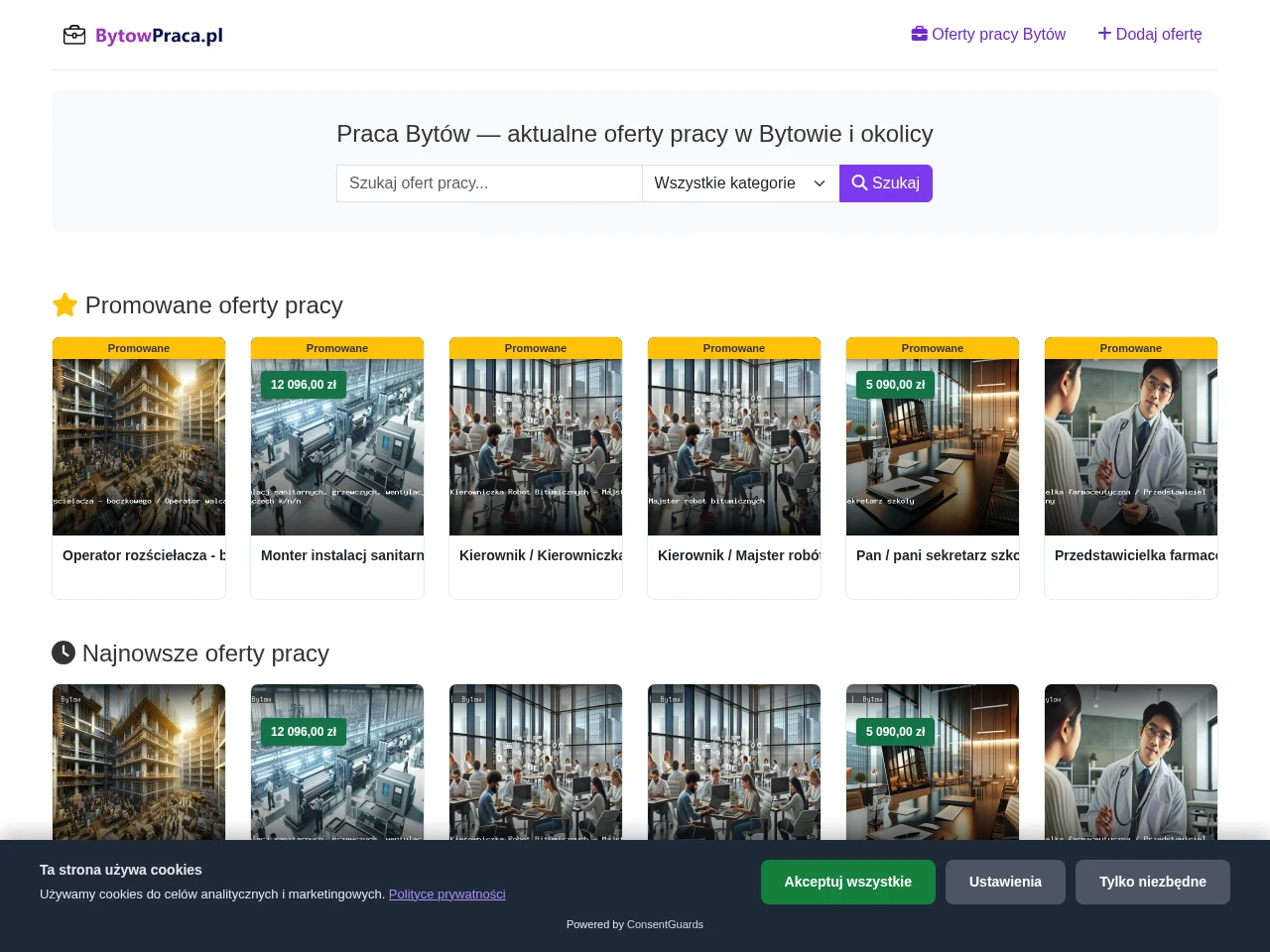Open promoted Operator rozściełacza offer thumbnail
1270x952 pixels.
139,447
